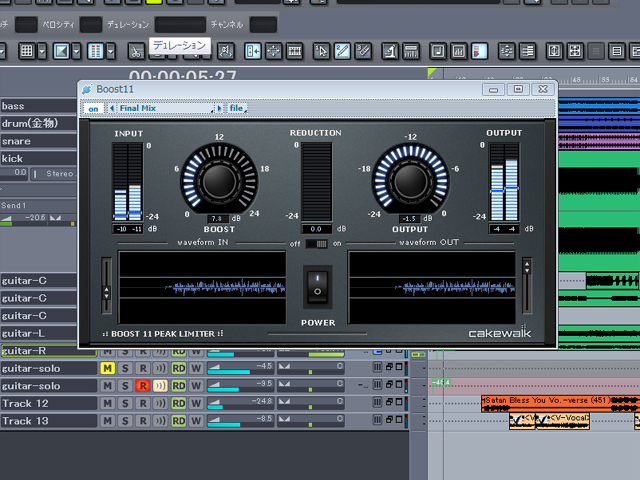Go to previous Boost11 preset arrow
The width and height of the screenshot is (640, 480).
point(112,108)
